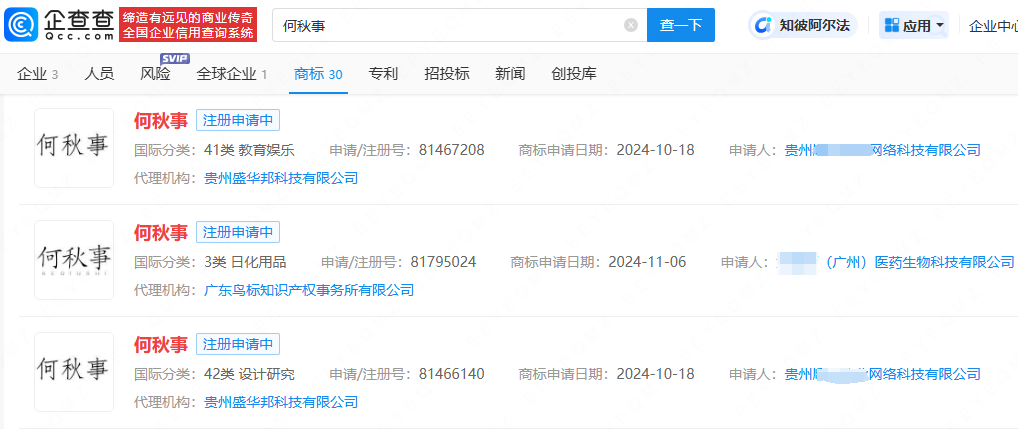Image resolution: width=1018 pixels, height=429 pixels.
Task: Open applicant (广州)医药生物科技有限公司 link
Action: (896, 262)
